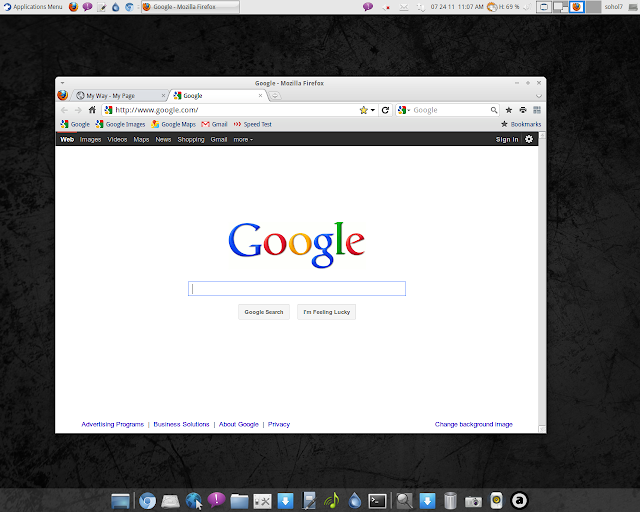The width and height of the screenshot is (640, 512).
Task: Open the drive disk icon in dock
Action: (x=170, y=501)
